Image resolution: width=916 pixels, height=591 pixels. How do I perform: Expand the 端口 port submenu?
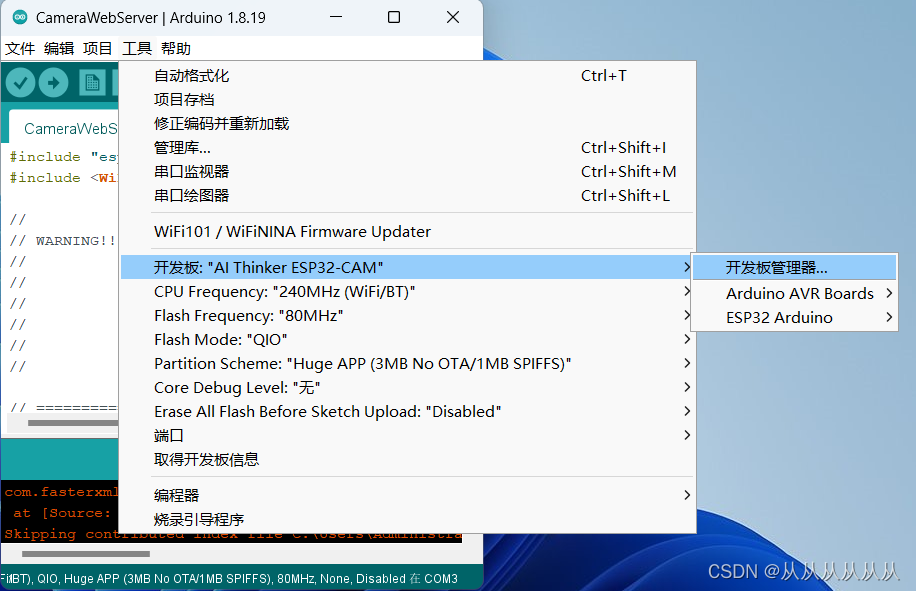(408, 435)
